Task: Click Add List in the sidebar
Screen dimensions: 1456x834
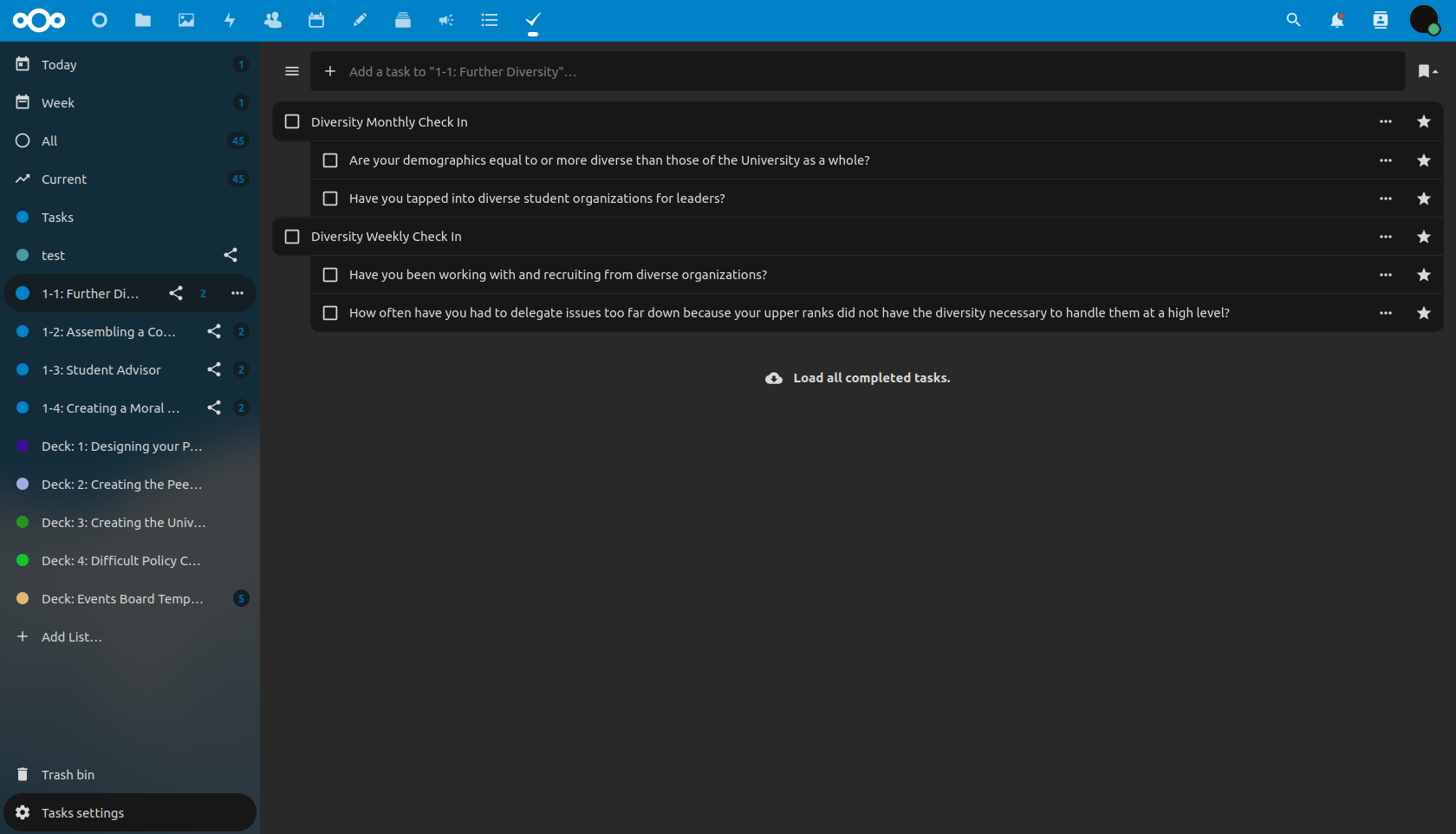Action: [x=69, y=636]
